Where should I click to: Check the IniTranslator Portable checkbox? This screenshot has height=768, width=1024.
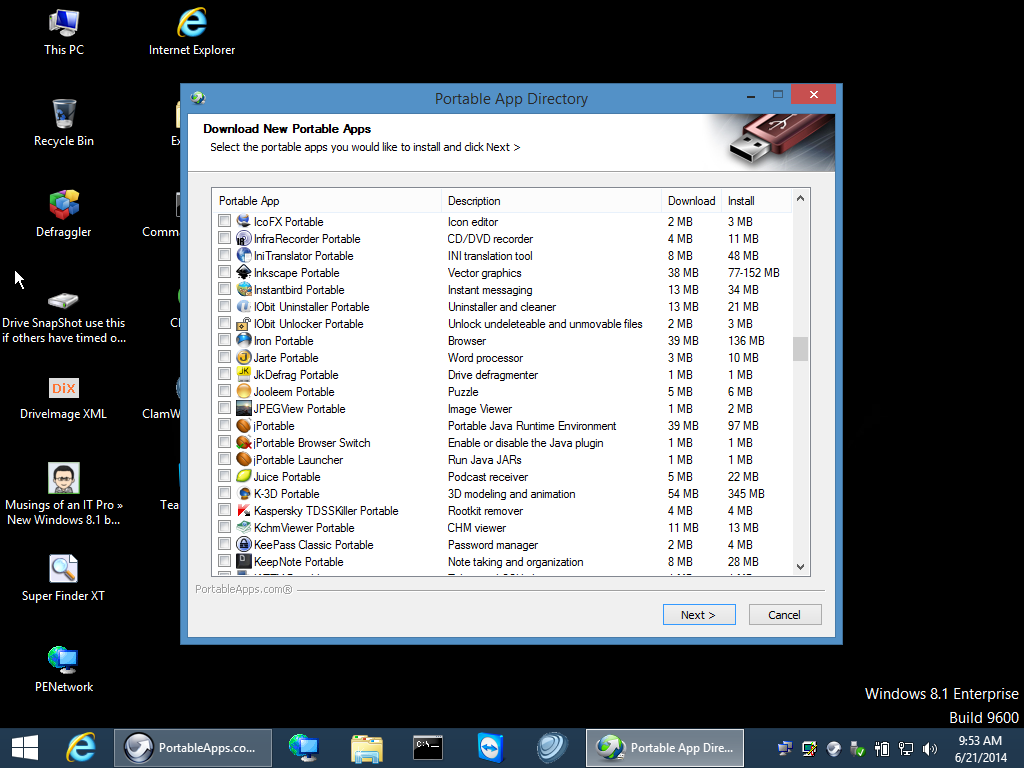tap(225, 255)
